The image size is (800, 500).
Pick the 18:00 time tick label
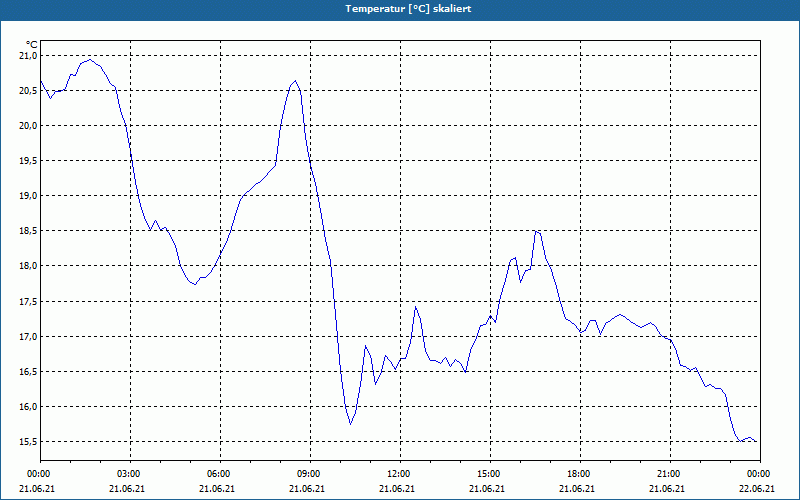click(581, 474)
